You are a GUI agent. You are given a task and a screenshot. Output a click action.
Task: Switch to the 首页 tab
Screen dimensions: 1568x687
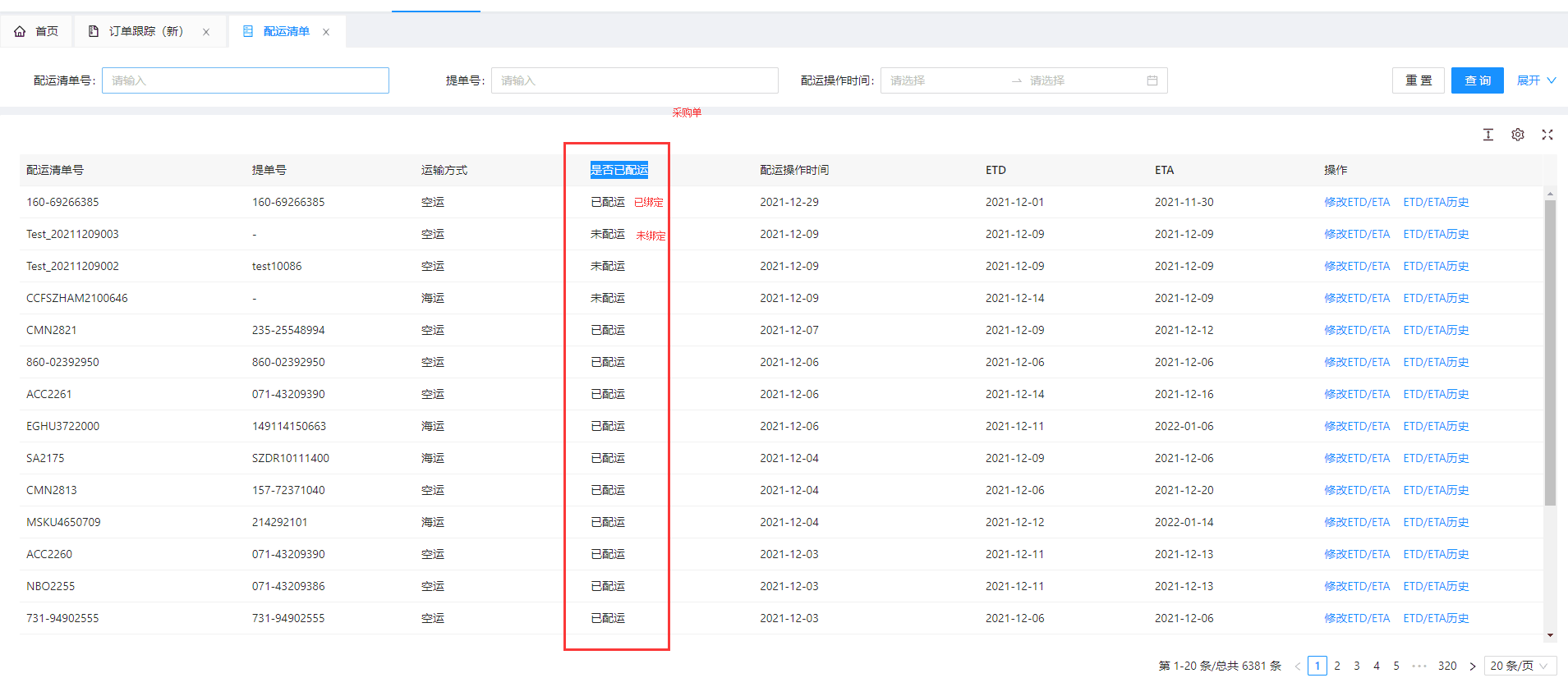[x=37, y=31]
